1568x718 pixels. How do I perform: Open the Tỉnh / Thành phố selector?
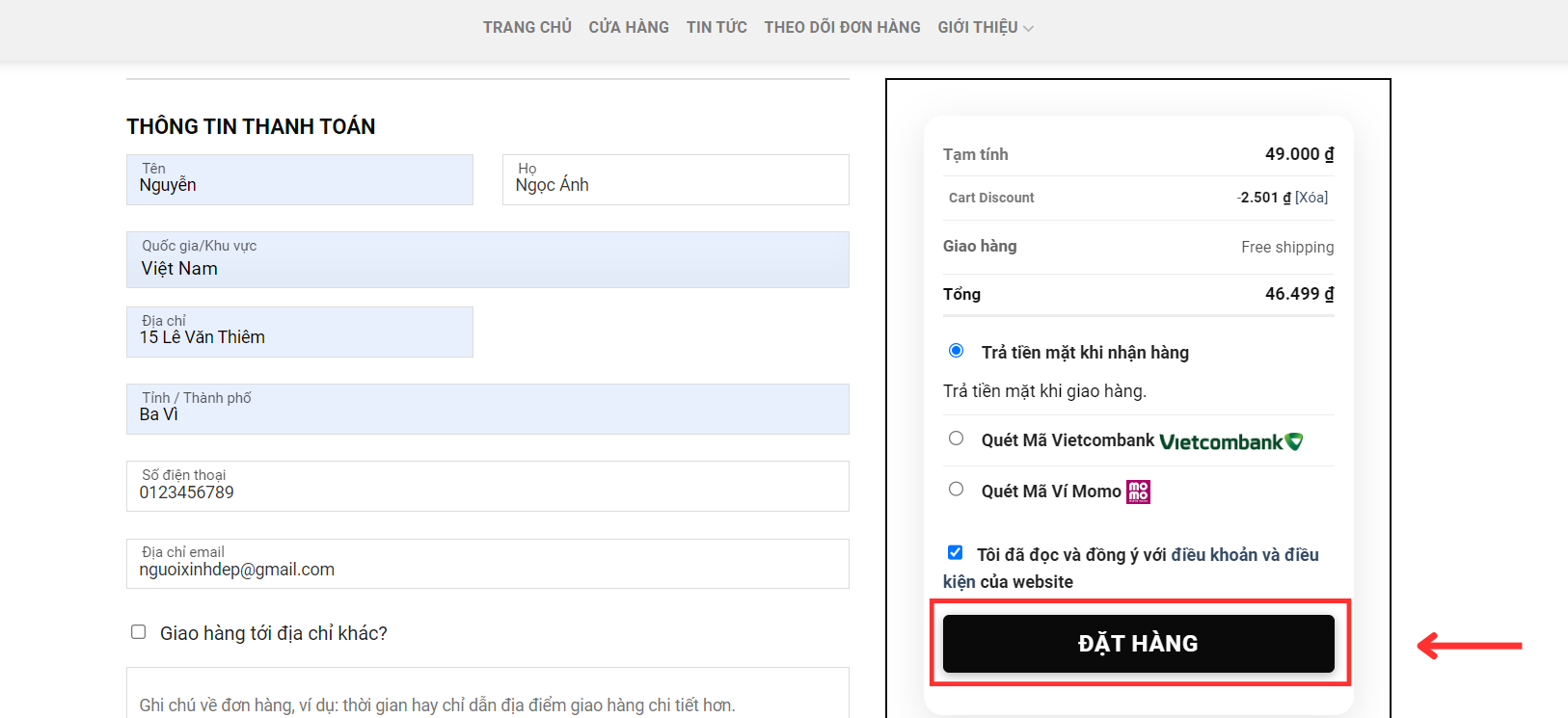pos(488,409)
